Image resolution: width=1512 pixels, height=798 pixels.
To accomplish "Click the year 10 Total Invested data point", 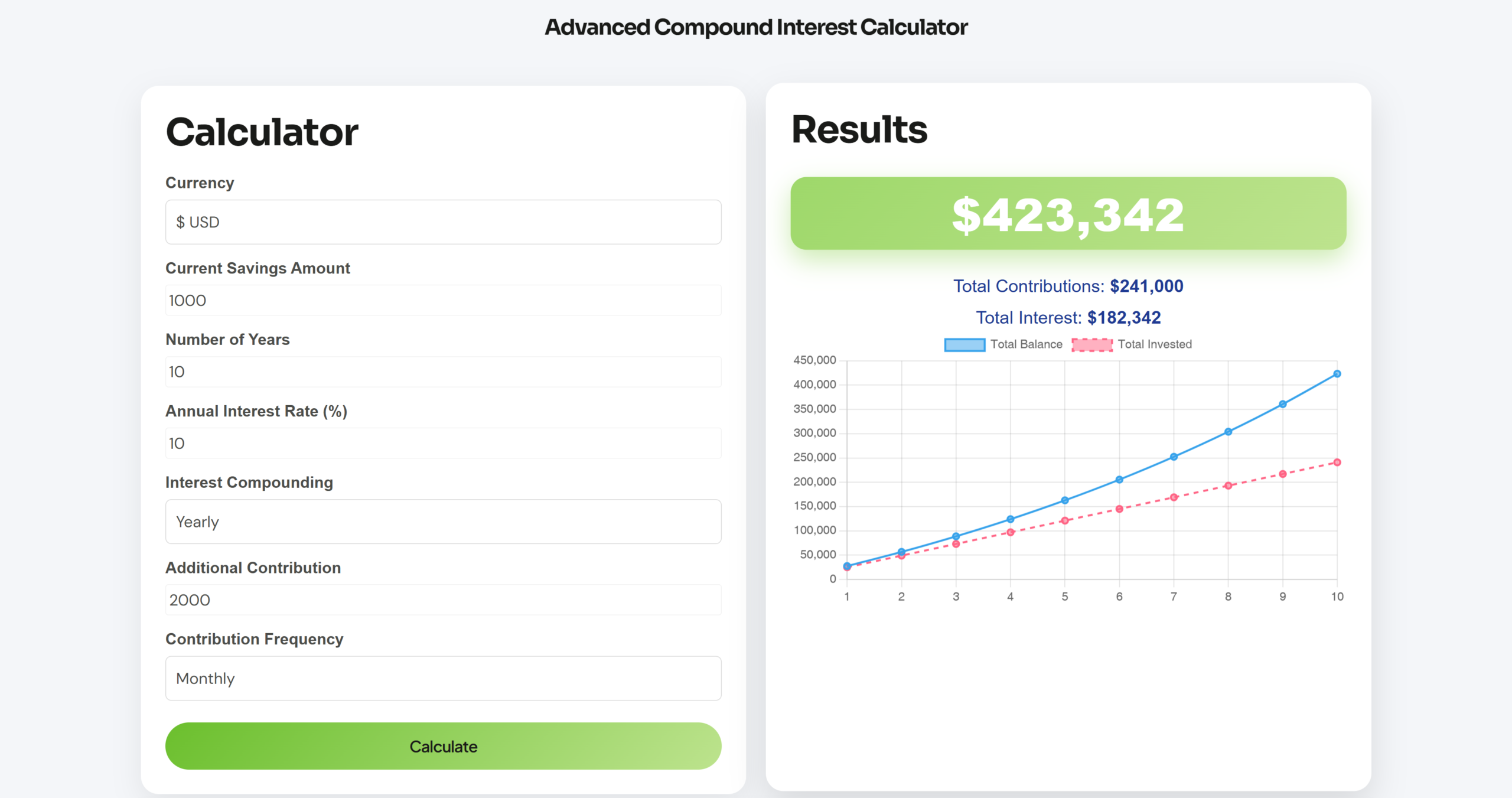I will pos(1337,462).
